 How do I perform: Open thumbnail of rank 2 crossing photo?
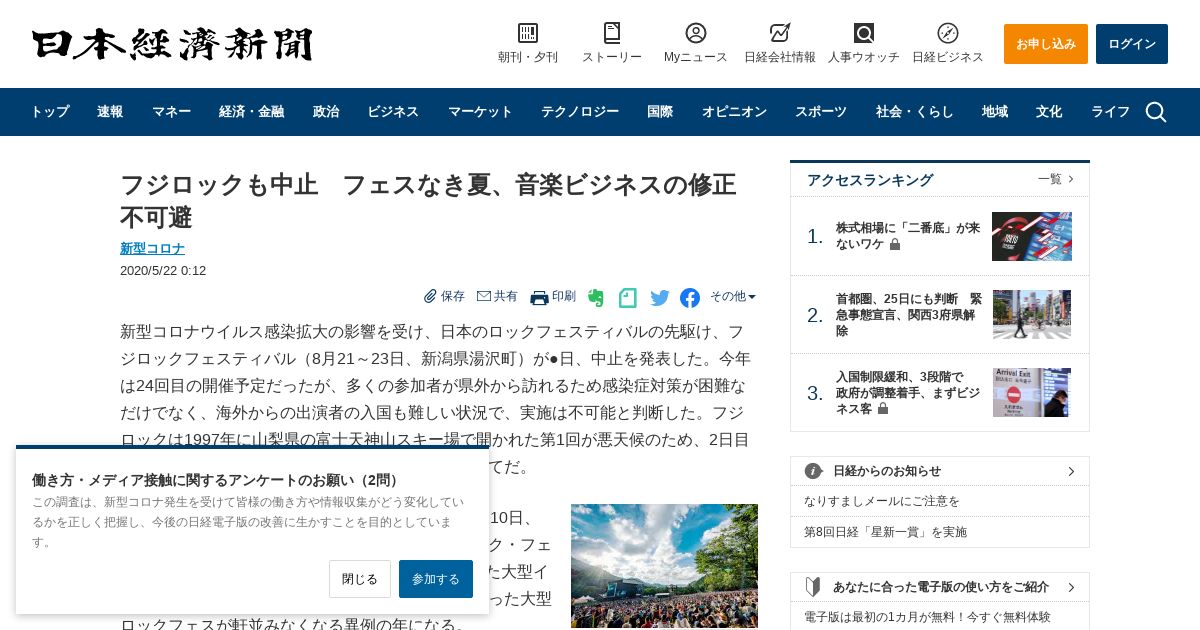coord(1032,314)
